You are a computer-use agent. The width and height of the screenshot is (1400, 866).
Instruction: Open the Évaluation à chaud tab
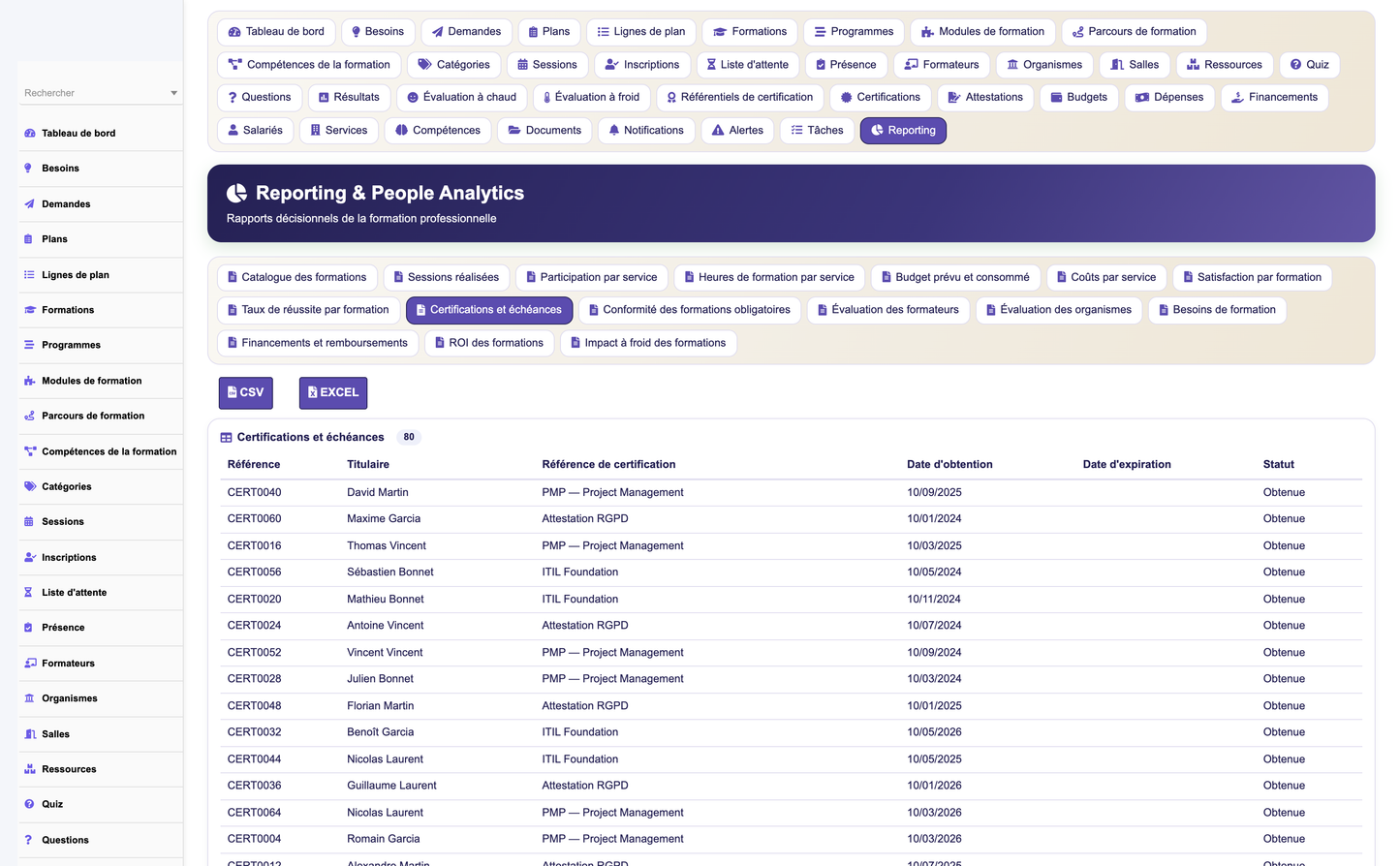click(461, 98)
